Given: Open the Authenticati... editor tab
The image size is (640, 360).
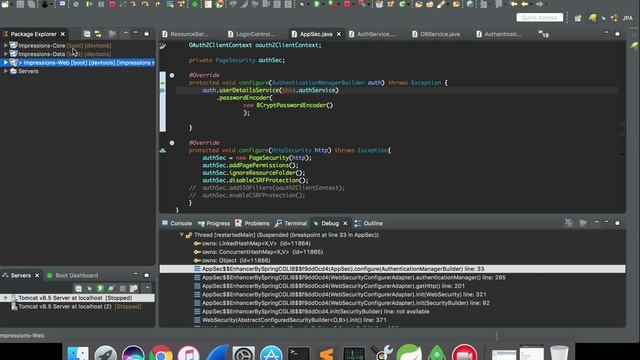Looking at the screenshot, I should [499, 34].
